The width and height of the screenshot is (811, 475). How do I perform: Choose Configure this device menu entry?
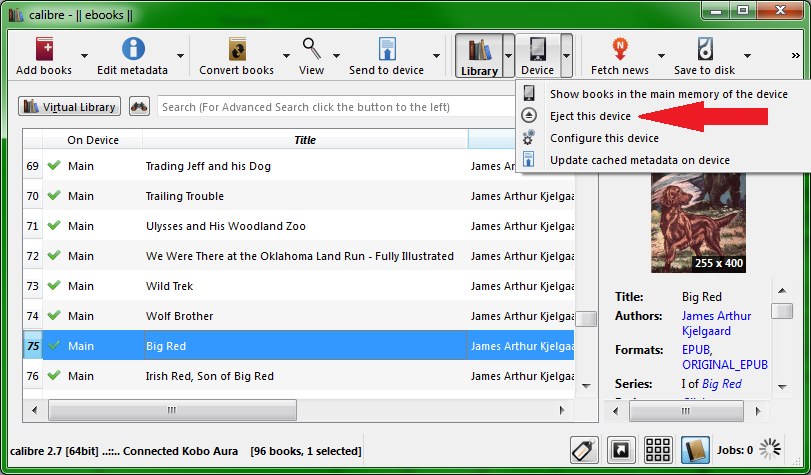coord(604,138)
